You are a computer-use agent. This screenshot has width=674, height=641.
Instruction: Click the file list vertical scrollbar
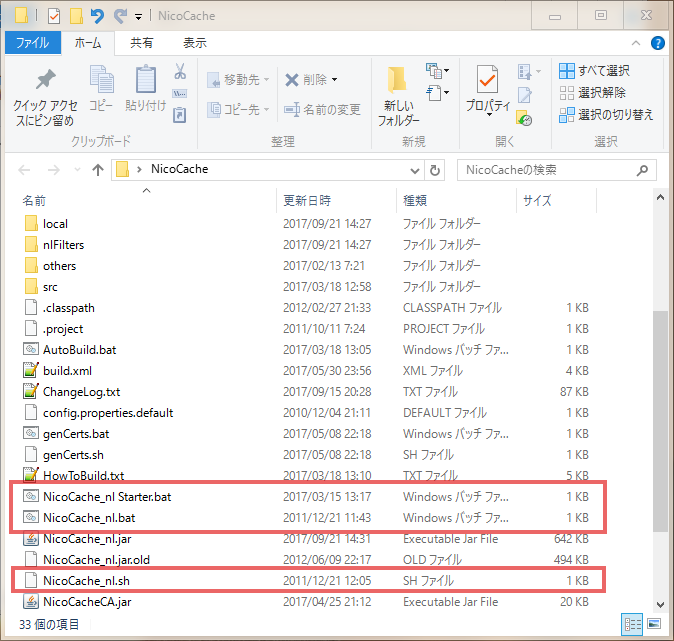pos(660,420)
